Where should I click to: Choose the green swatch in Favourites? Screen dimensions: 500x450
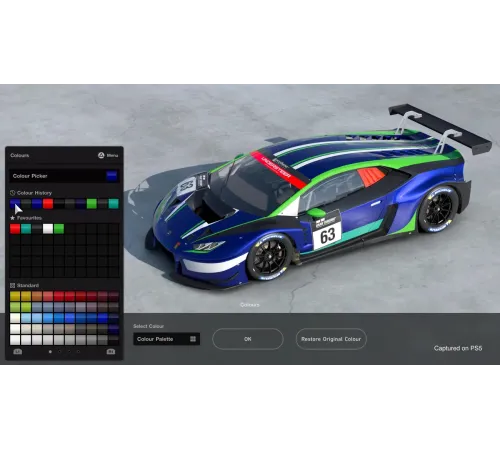click(x=59, y=229)
